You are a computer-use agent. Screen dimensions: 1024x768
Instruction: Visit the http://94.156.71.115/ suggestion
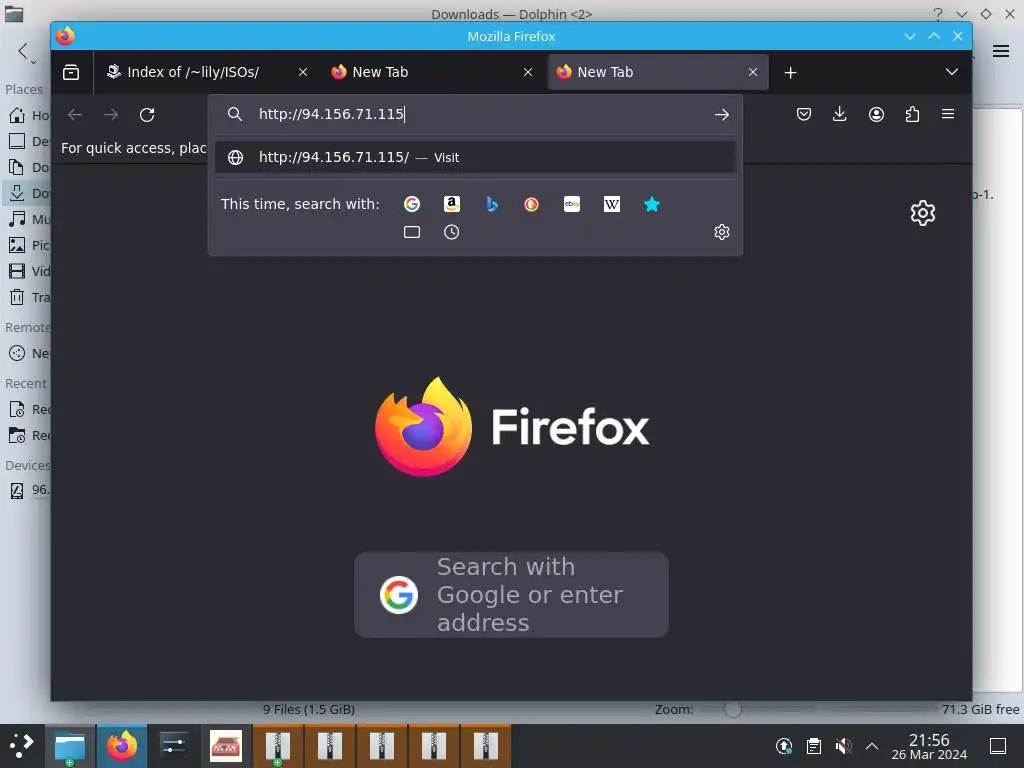475,157
